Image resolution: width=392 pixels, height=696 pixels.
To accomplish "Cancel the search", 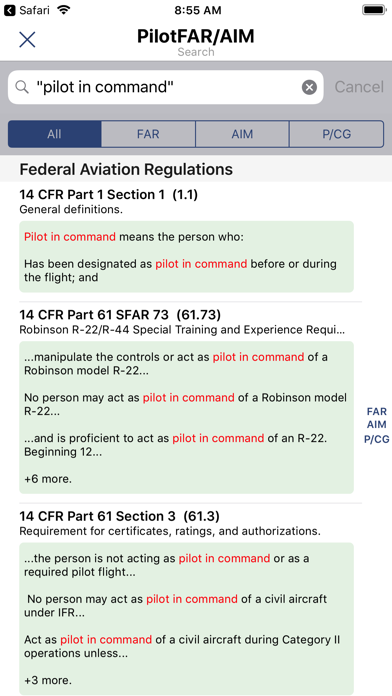I will click(x=359, y=87).
